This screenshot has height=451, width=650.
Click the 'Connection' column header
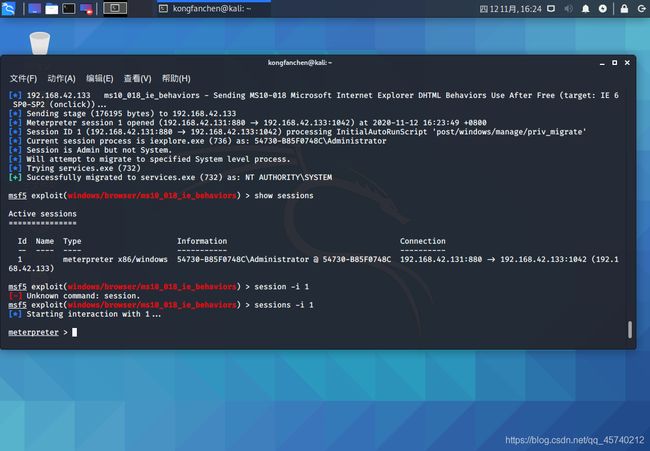pos(422,241)
